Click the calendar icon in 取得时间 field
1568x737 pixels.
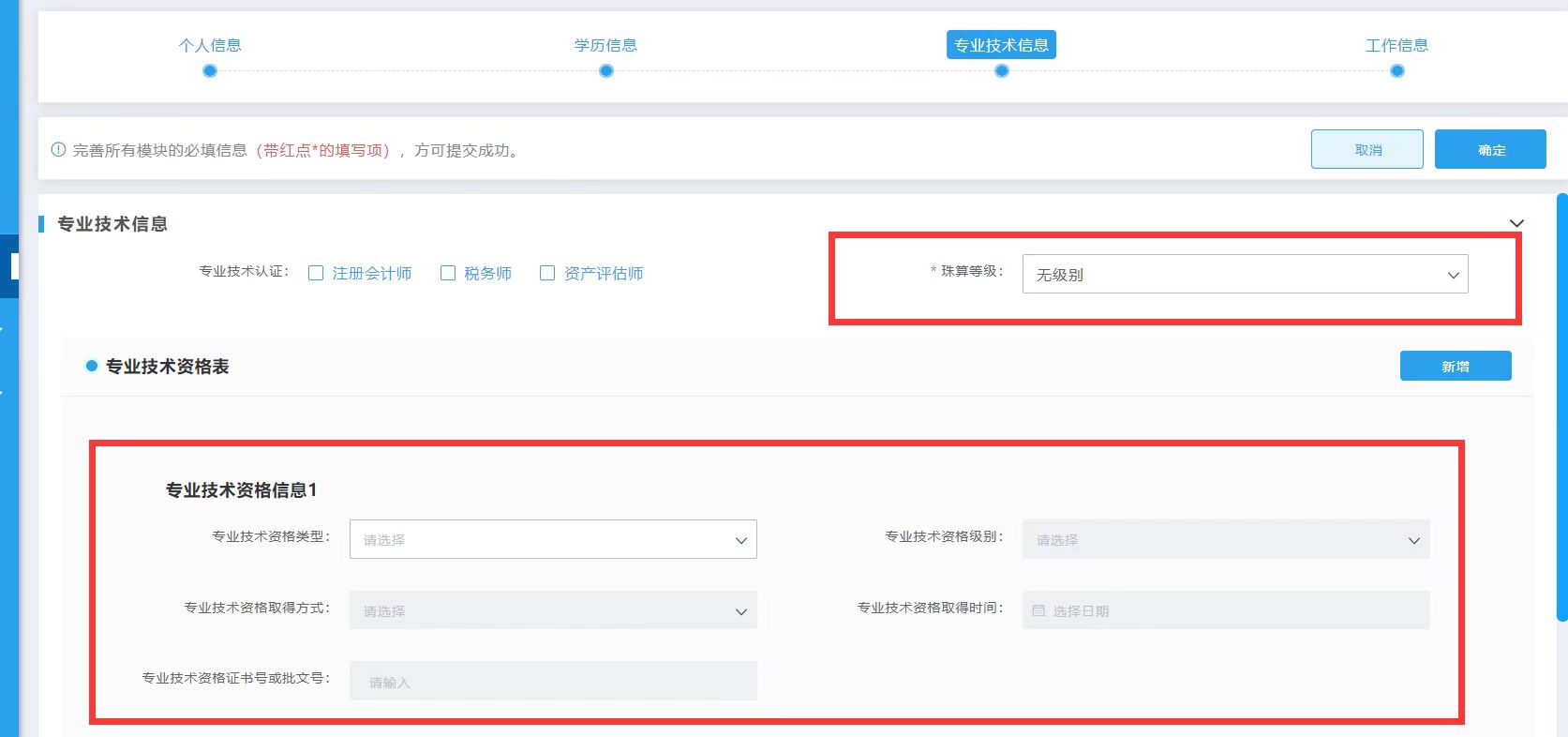point(1038,610)
